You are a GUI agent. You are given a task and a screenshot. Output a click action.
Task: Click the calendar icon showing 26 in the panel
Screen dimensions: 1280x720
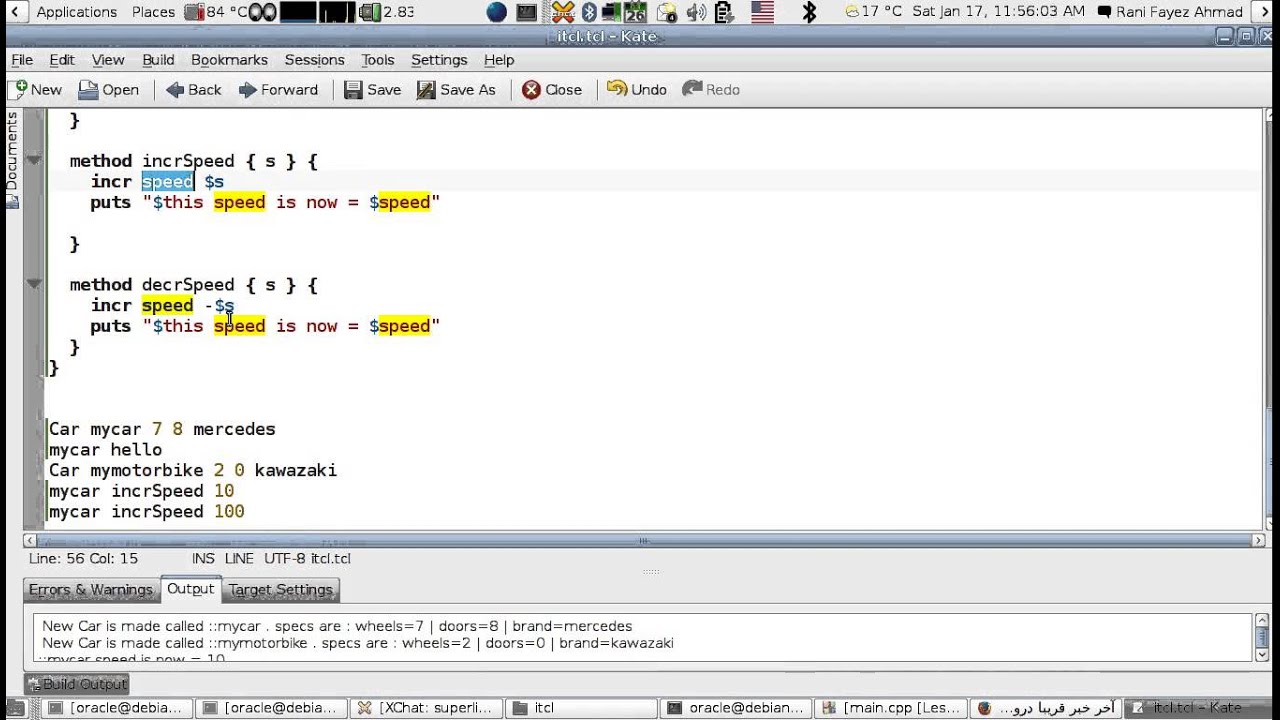[x=635, y=12]
